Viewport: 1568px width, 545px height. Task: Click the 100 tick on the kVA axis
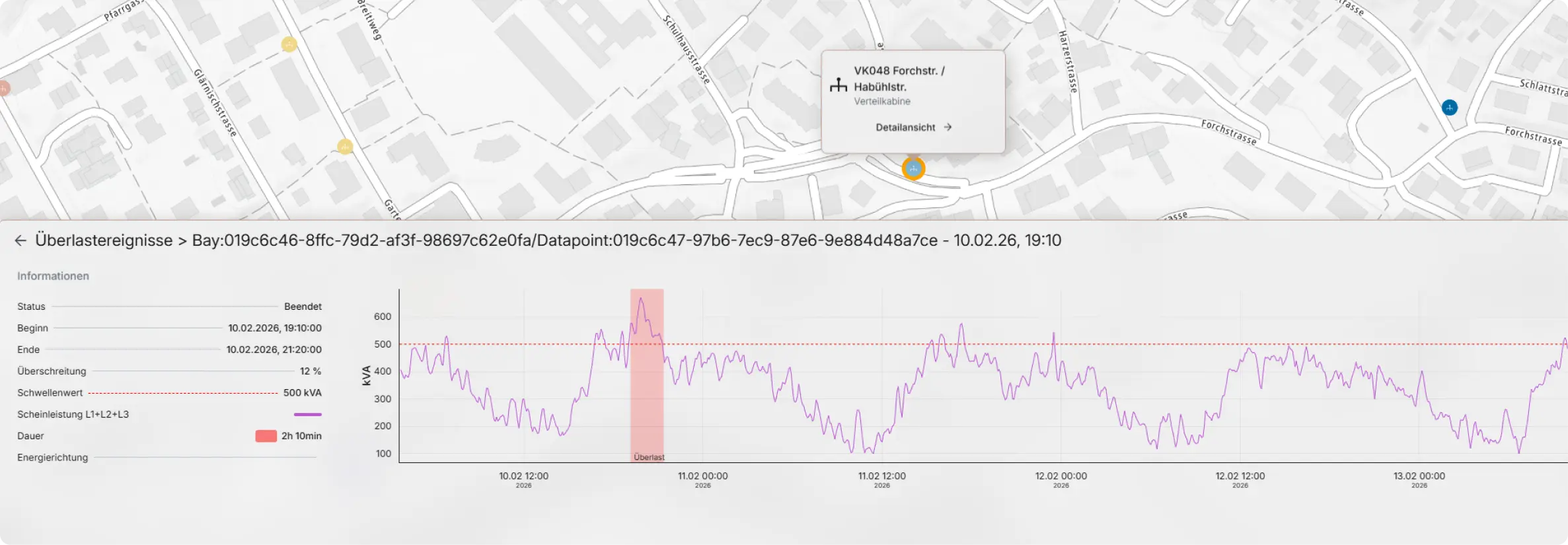point(383,454)
